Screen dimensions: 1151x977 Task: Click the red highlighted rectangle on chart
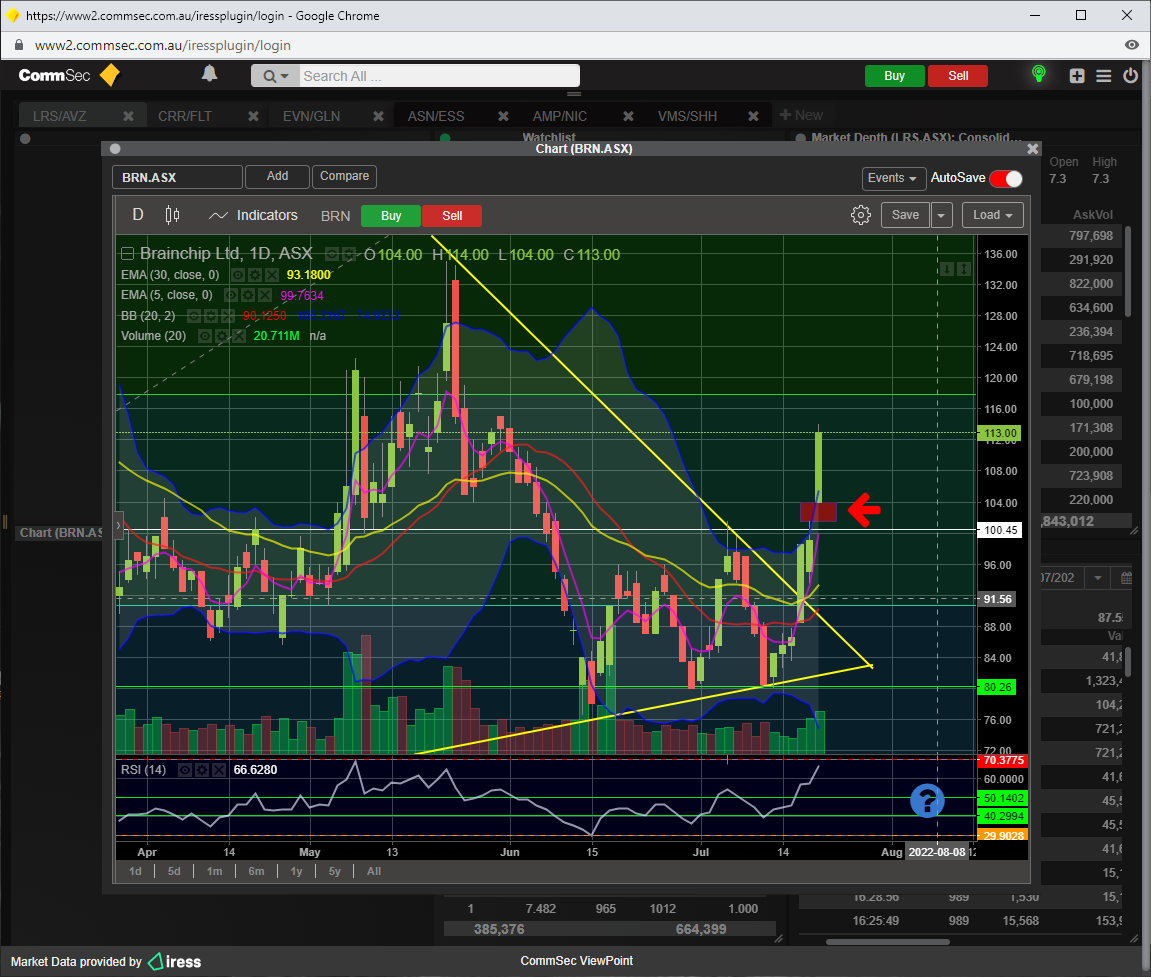(818, 512)
